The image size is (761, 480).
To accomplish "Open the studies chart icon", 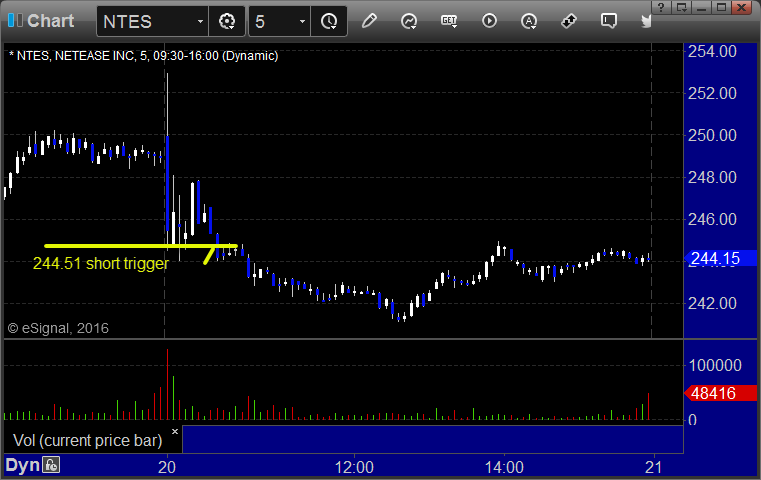I will [x=409, y=21].
